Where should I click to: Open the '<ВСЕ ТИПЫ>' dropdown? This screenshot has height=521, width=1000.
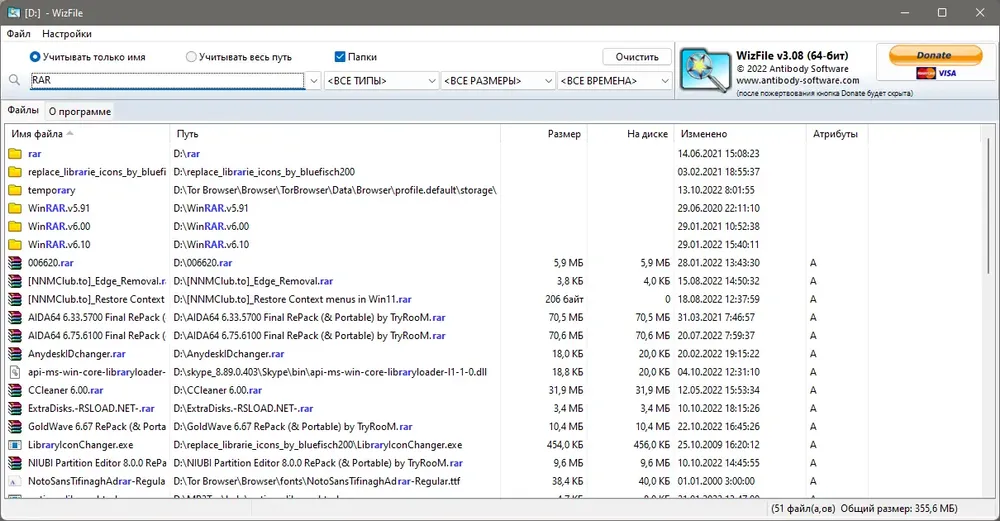[381, 81]
